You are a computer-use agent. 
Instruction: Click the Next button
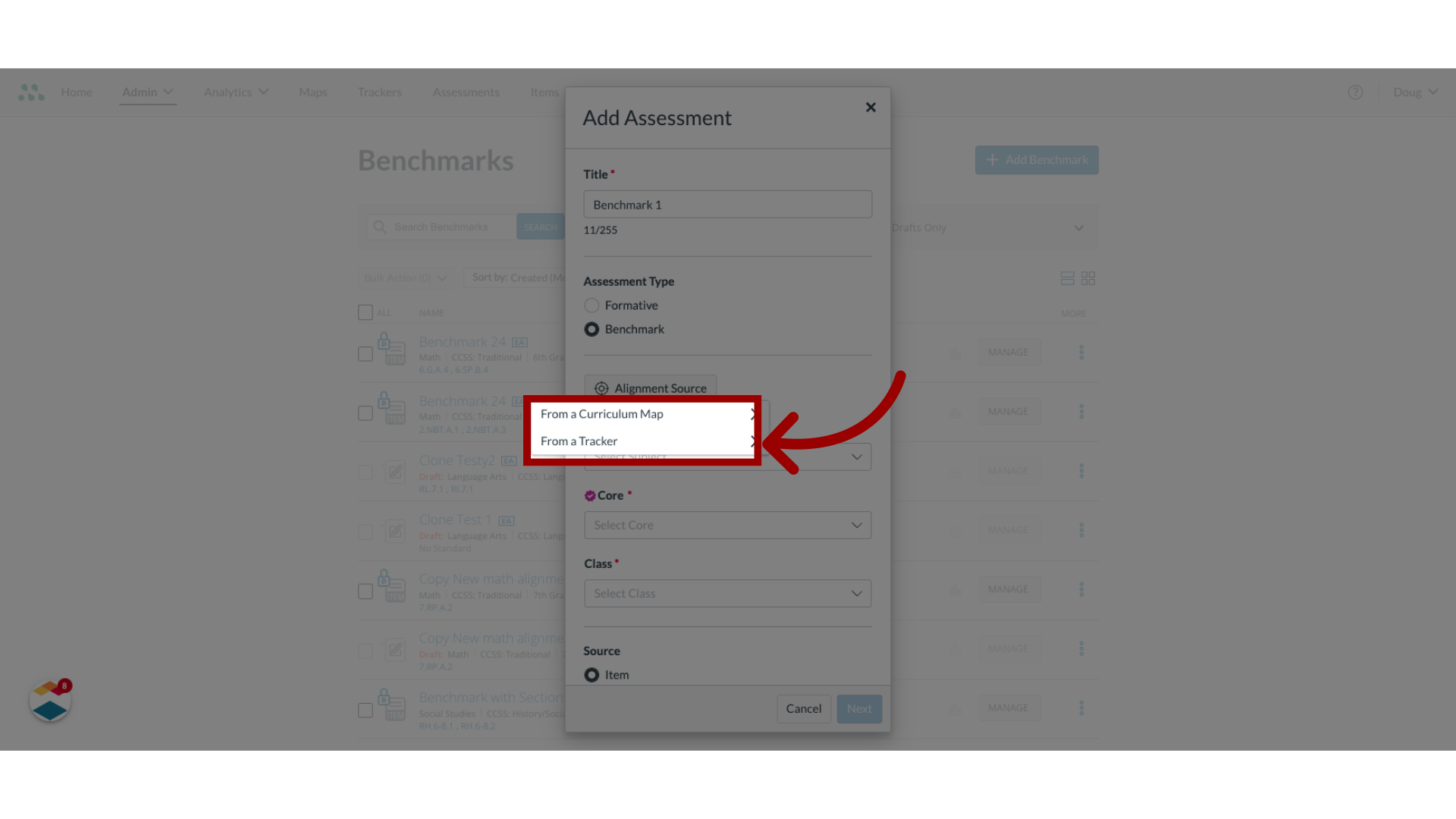(x=859, y=708)
